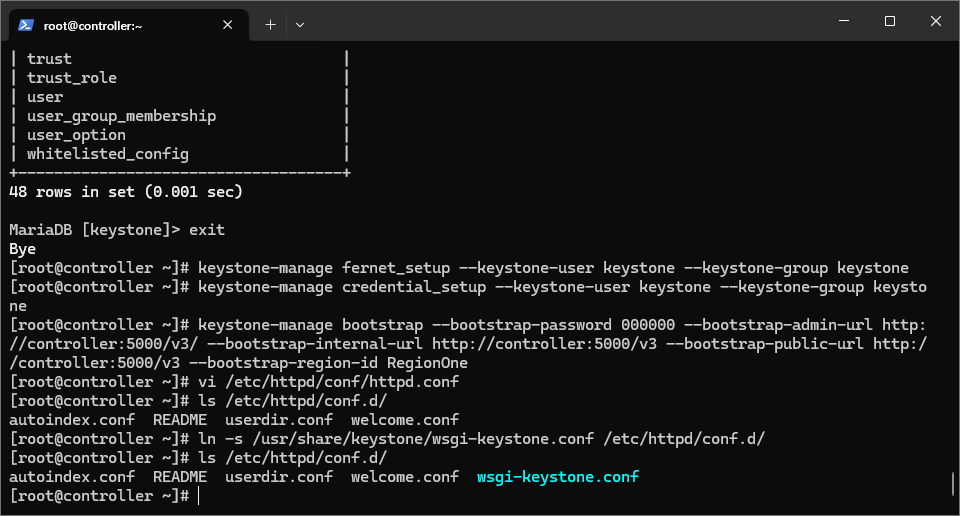The height and width of the screenshot is (516, 960).
Task: Click the user_group_membership table row
Action: (x=121, y=116)
